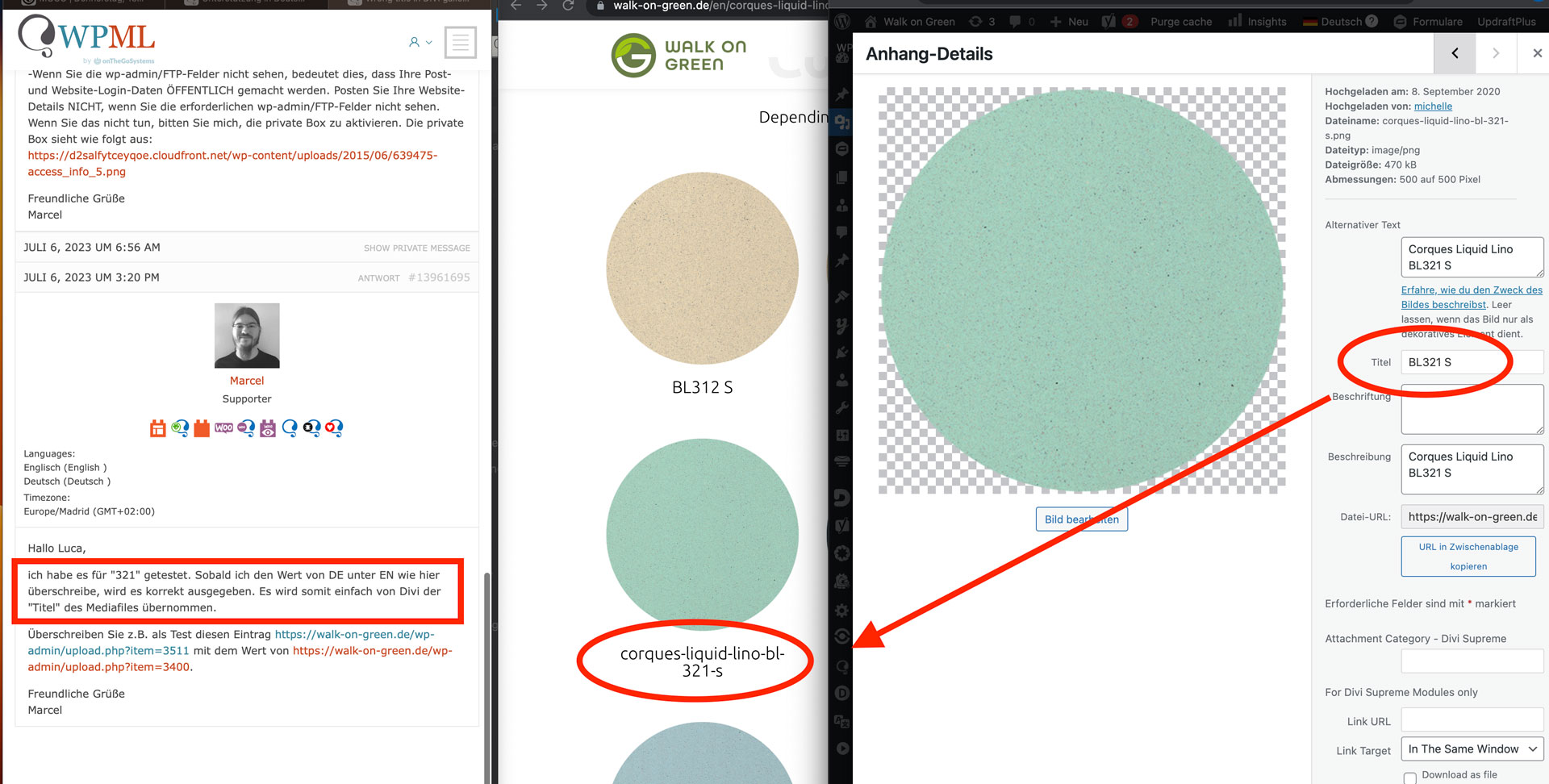Open the Divi D icon in WordPress sidebar
Screen dimensions: 1549x784
842,693
